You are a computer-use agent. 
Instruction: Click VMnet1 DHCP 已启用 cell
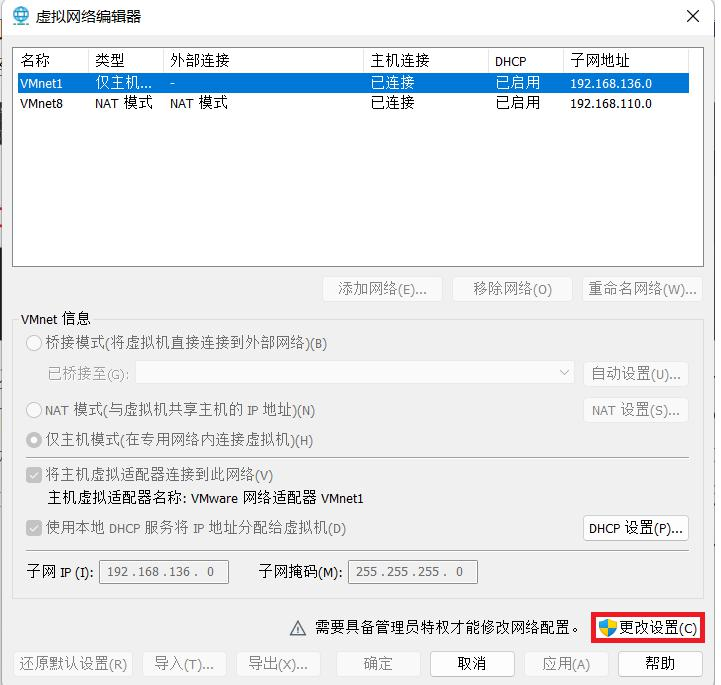click(518, 83)
